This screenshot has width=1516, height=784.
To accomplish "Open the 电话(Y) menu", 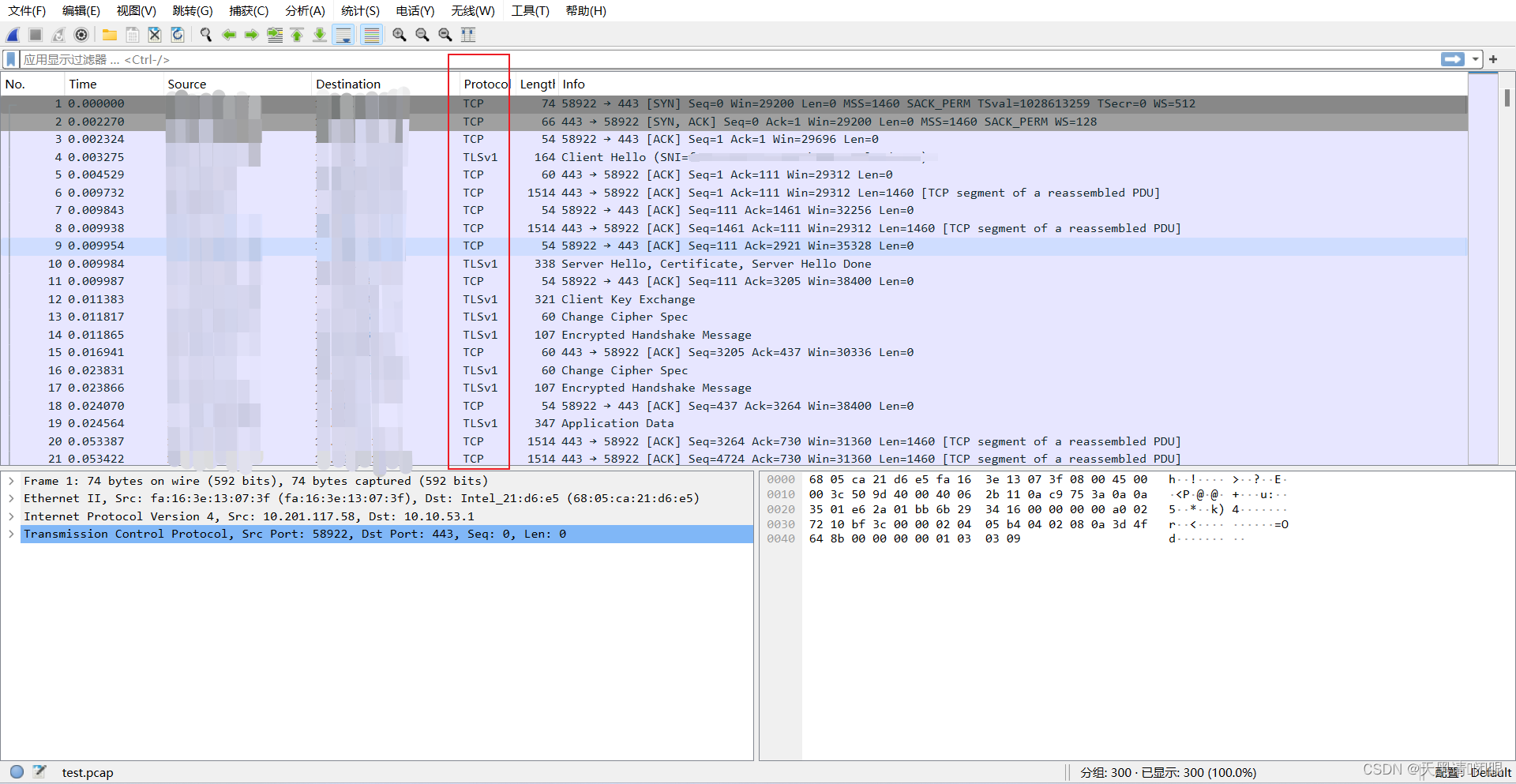I will click(415, 11).
